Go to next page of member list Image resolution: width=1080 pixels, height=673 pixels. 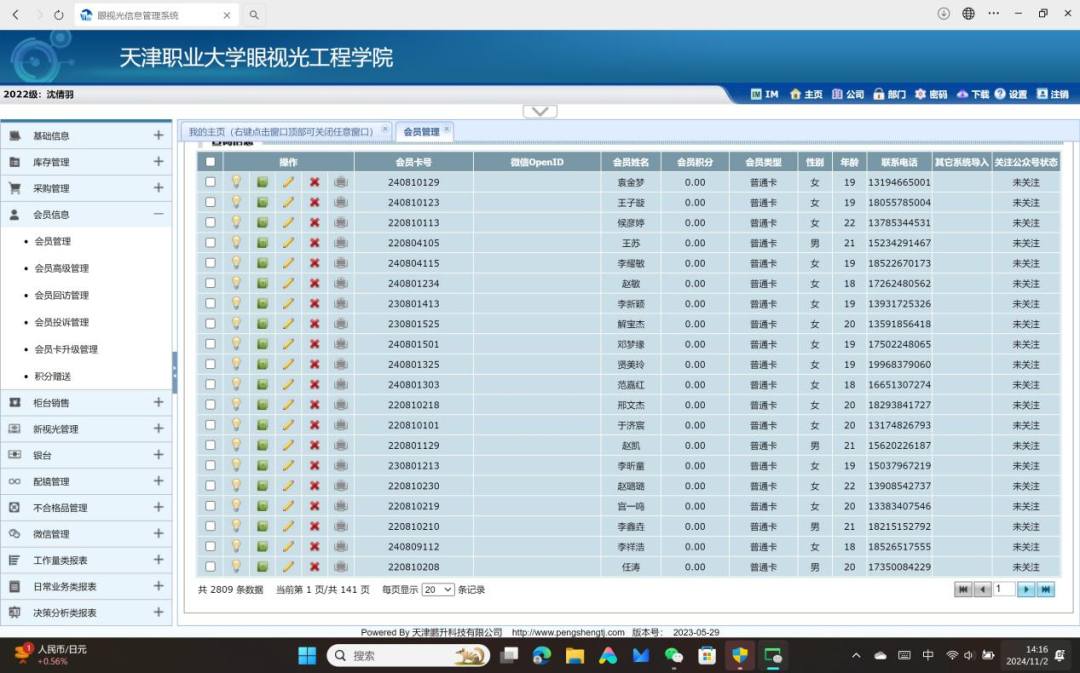pyautogui.click(x=1026, y=589)
